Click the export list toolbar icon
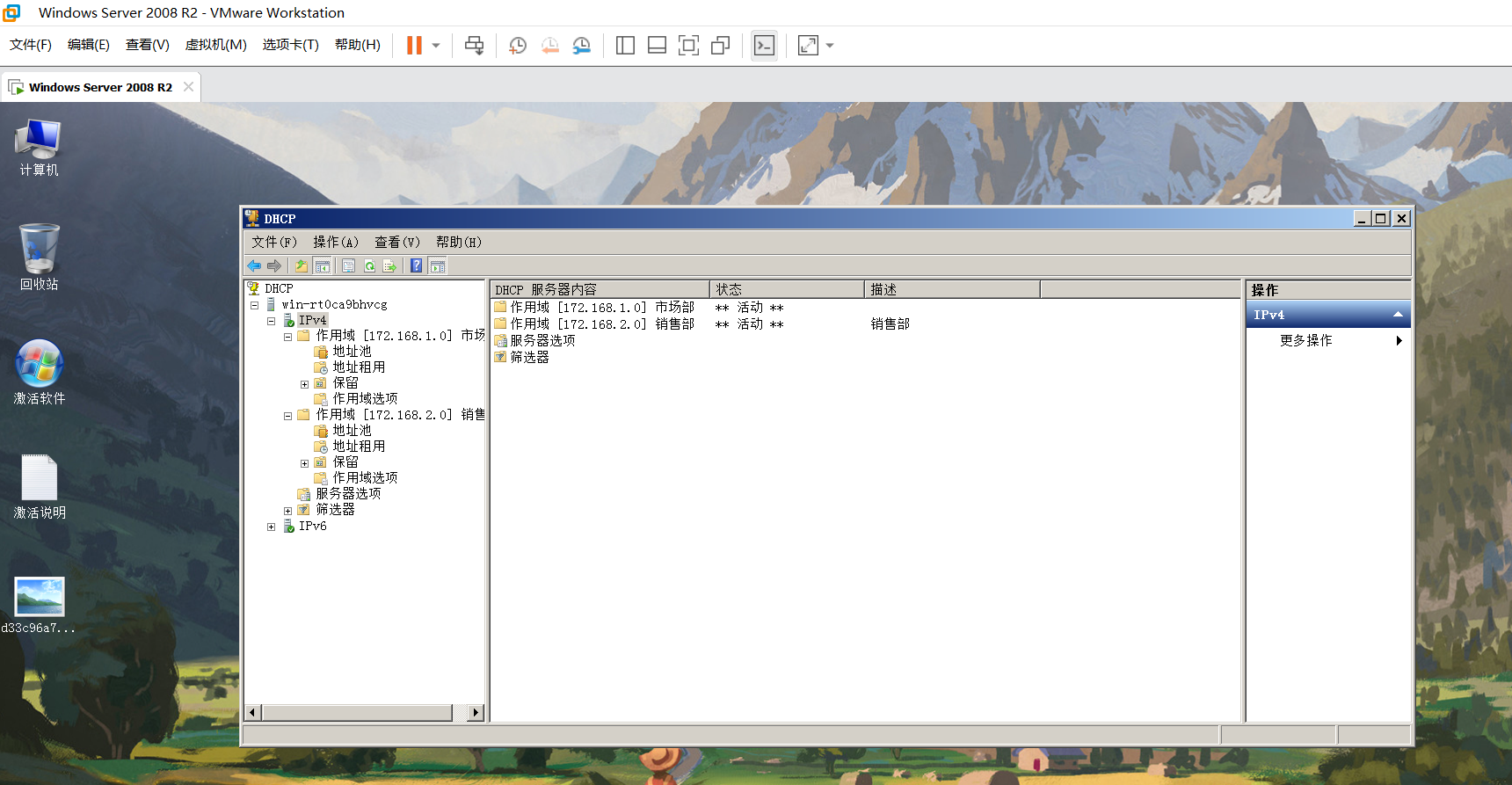1512x785 pixels. coord(389,265)
